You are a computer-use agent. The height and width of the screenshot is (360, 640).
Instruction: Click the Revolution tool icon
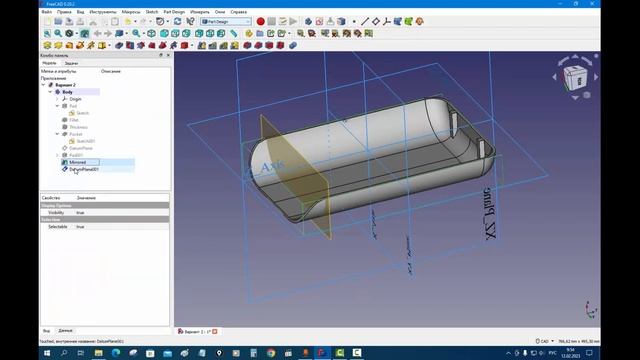coord(58,45)
